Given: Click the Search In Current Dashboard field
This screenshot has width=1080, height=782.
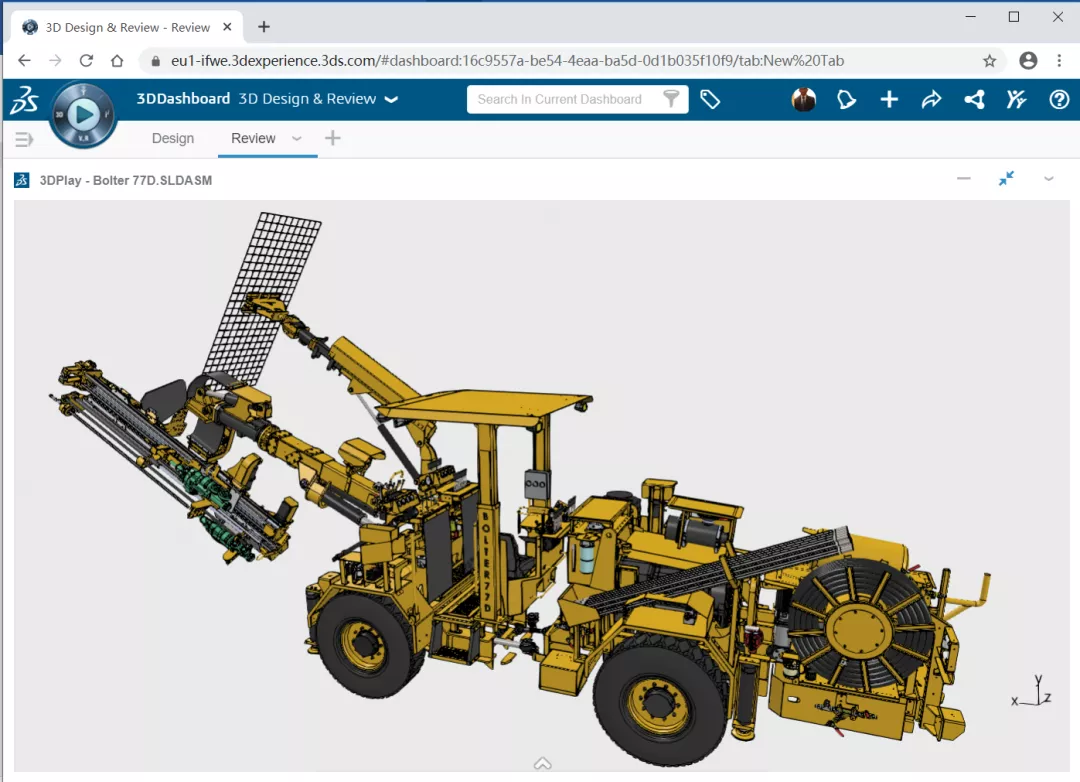Looking at the screenshot, I should 562,99.
